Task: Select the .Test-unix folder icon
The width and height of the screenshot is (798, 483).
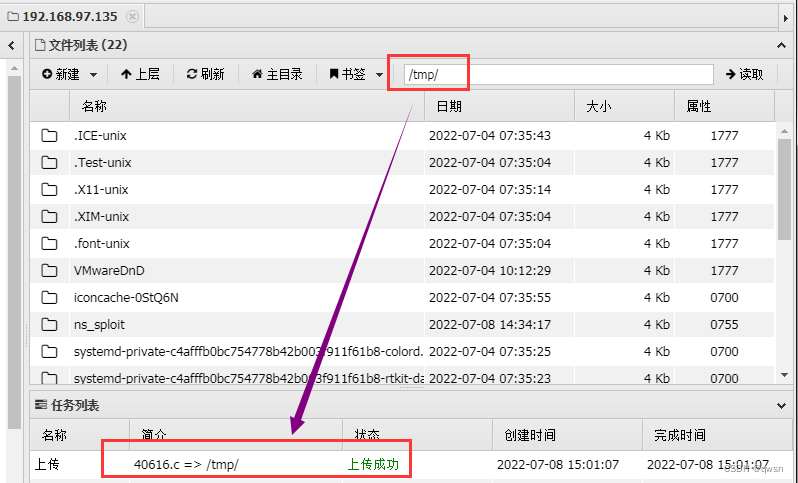Action: click(x=49, y=162)
